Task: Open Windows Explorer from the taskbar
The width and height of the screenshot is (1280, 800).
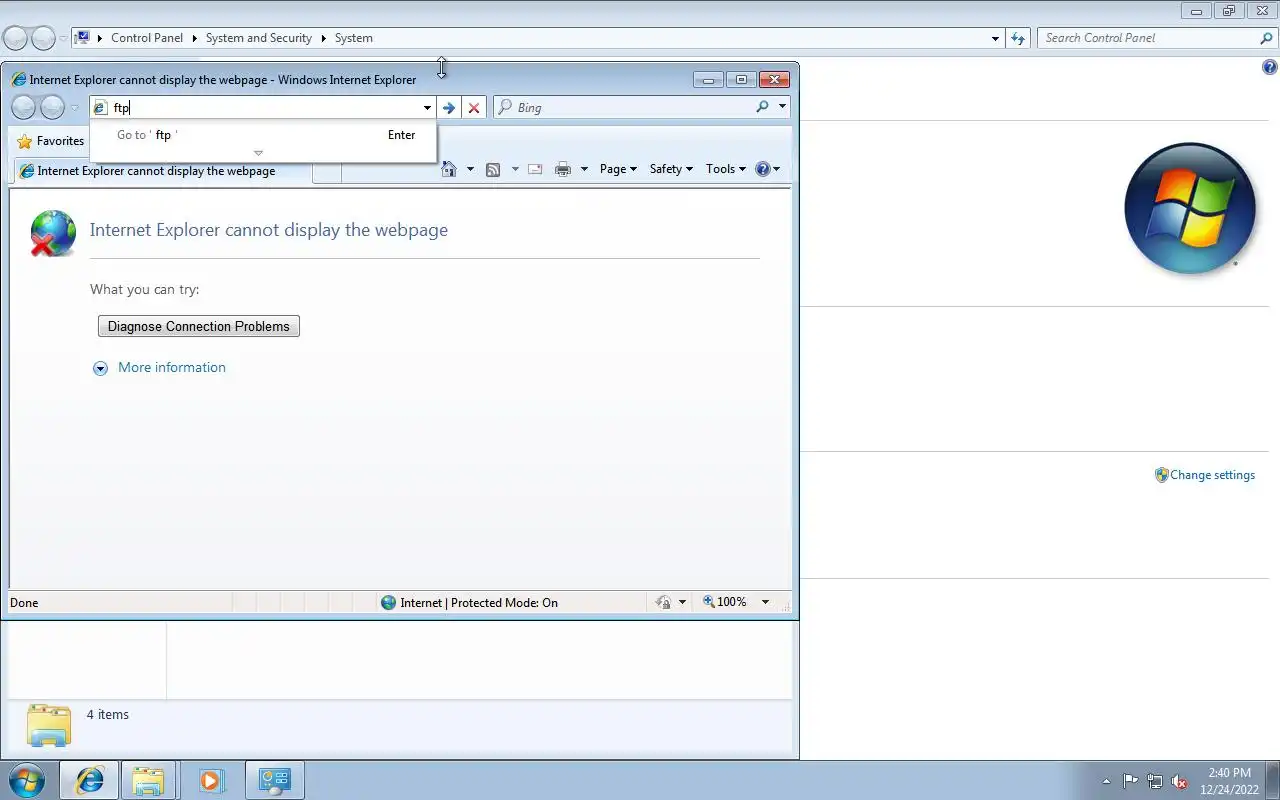Action: click(x=148, y=780)
